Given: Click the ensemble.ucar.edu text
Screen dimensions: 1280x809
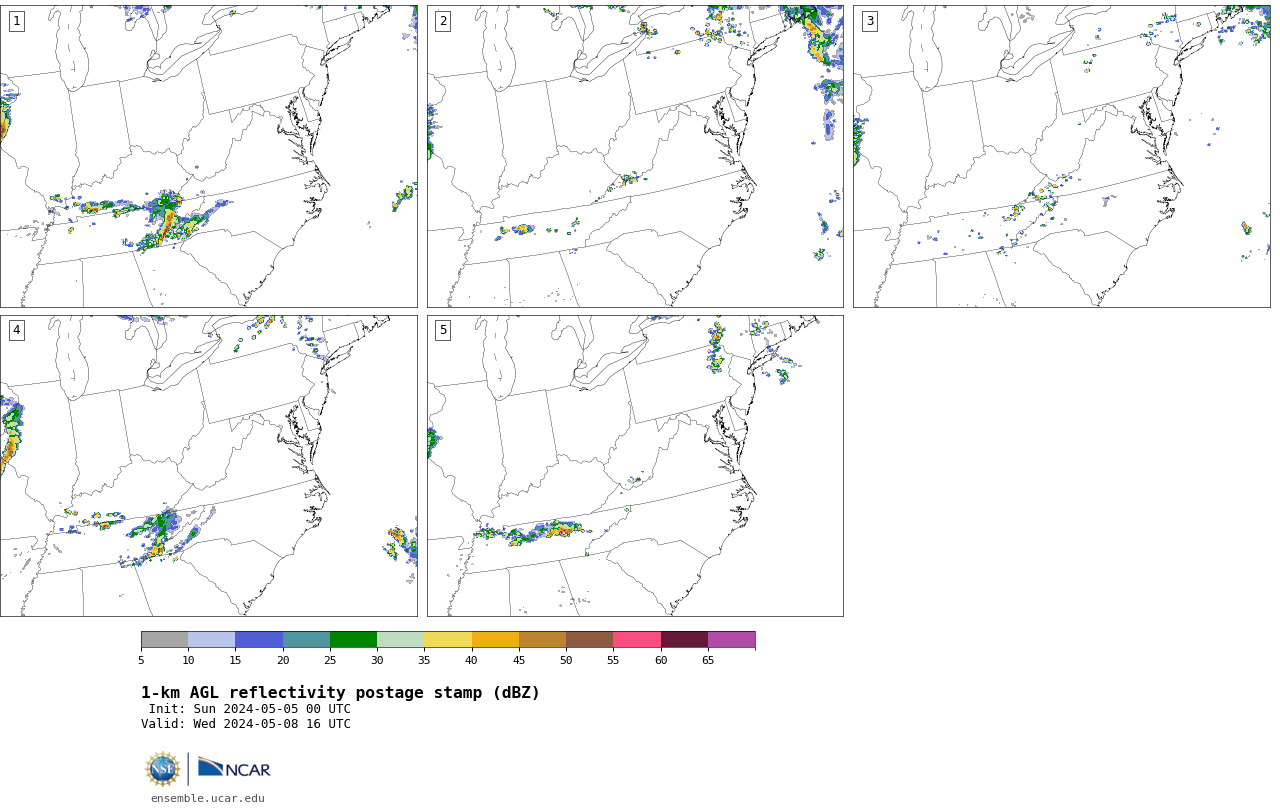Looking at the screenshot, I should click(208, 798).
